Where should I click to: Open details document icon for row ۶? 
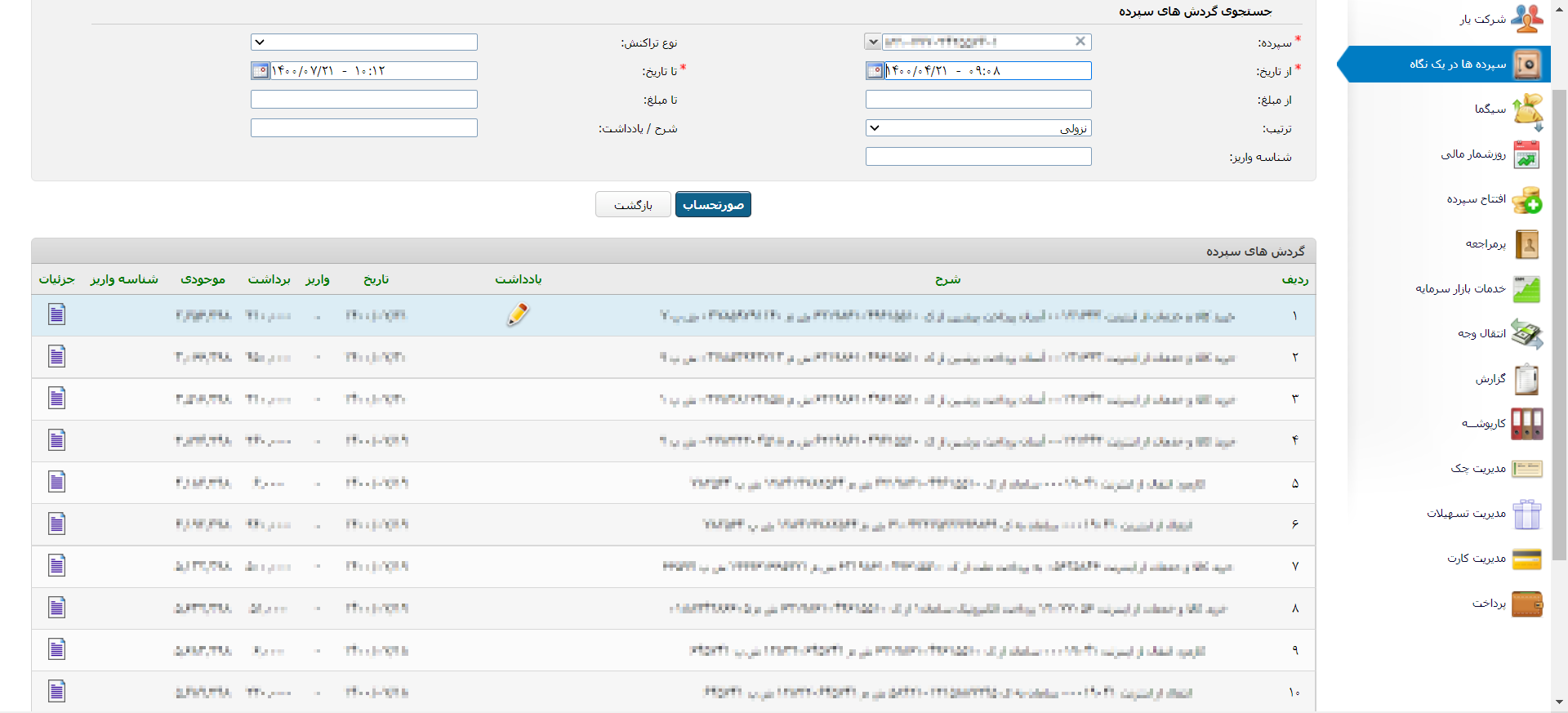click(x=56, y=524)
